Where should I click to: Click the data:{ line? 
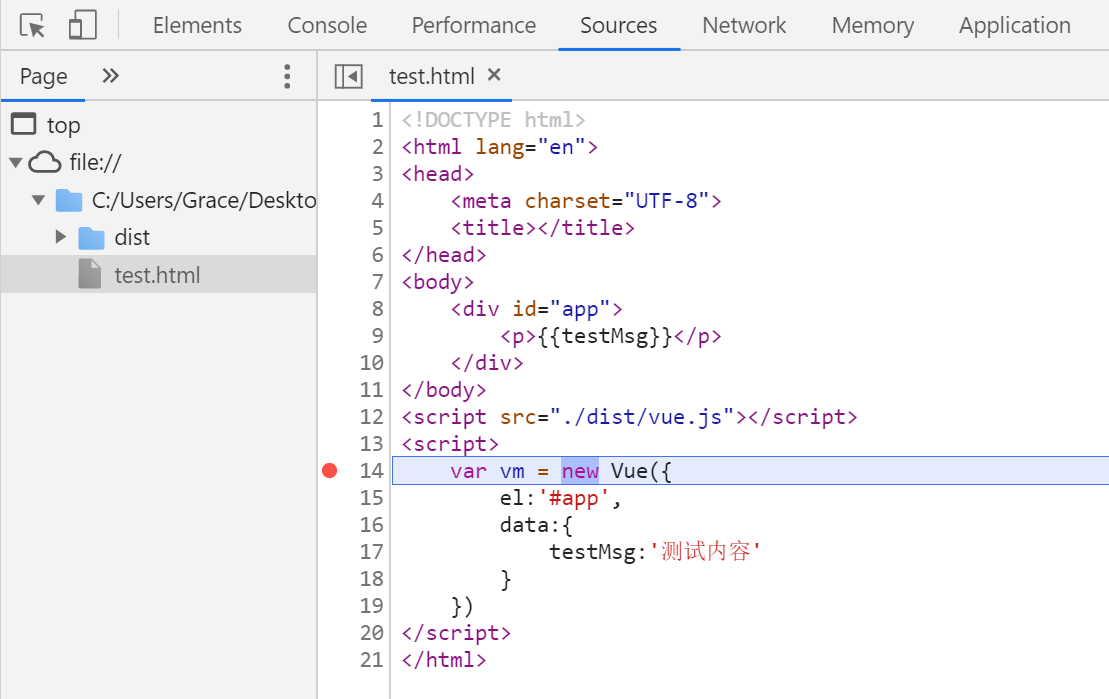point(536,525)
